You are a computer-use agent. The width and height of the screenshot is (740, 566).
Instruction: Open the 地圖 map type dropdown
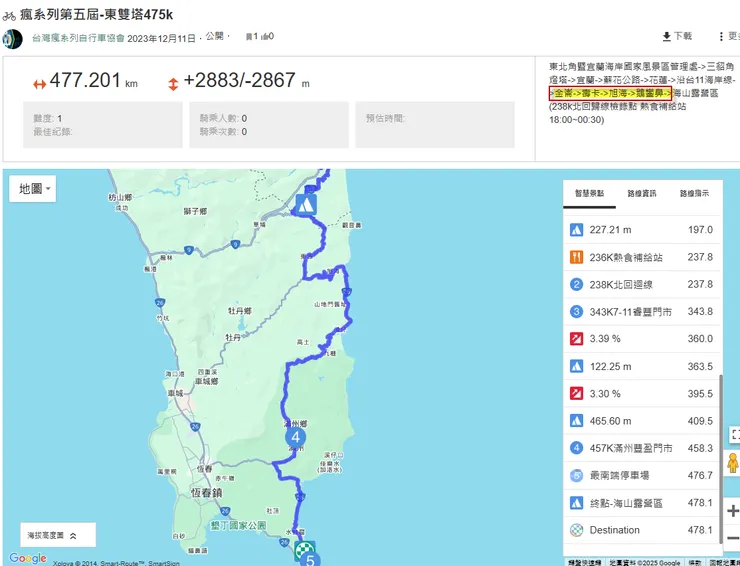pos(33,189)
